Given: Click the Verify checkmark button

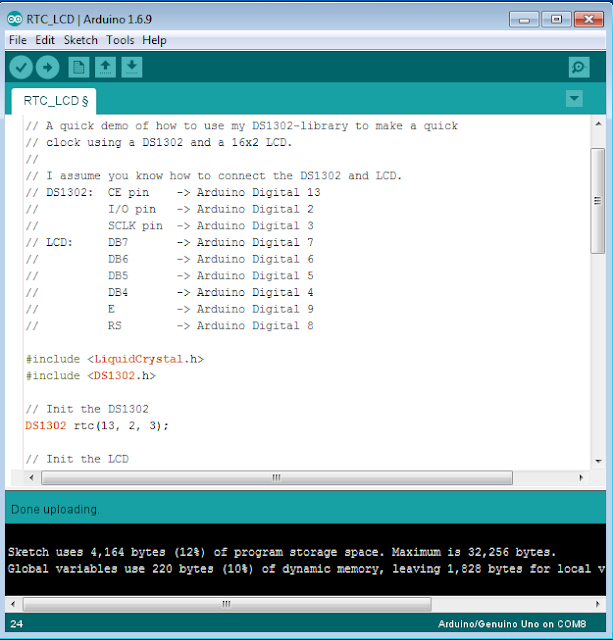Looking at the screenshot, I should coord(21,67).
